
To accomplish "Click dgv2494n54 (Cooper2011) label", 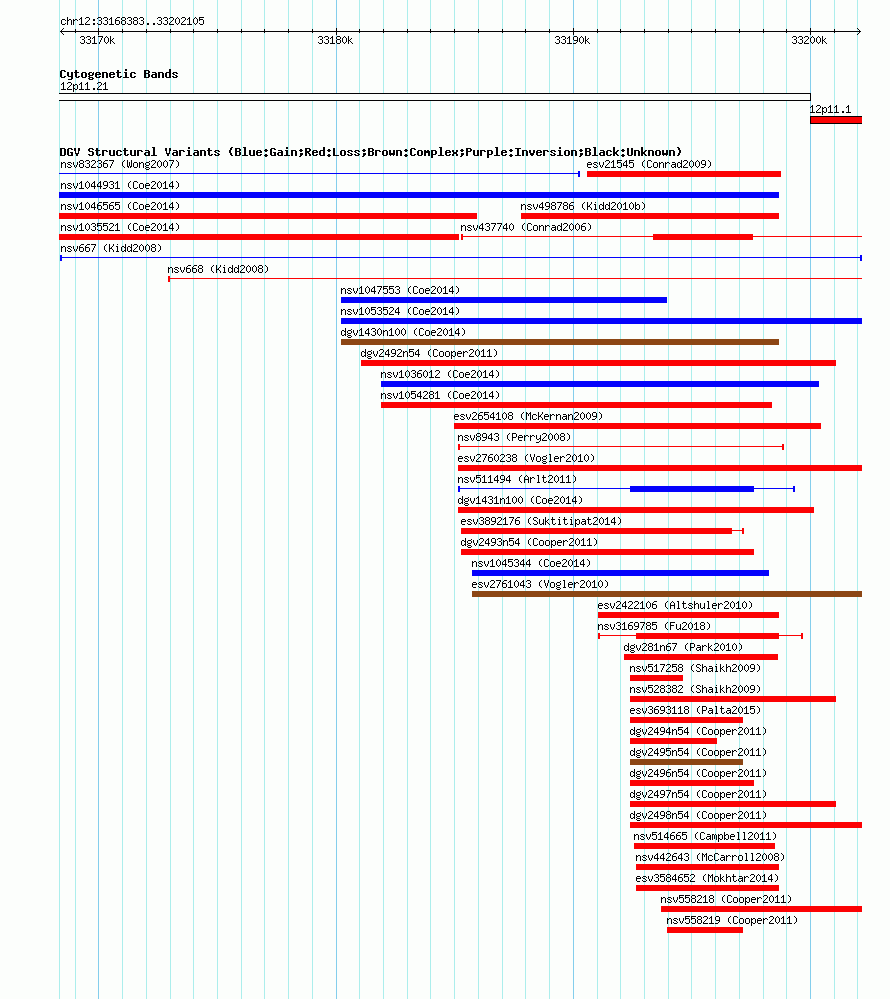I will [x=698, y=732].
